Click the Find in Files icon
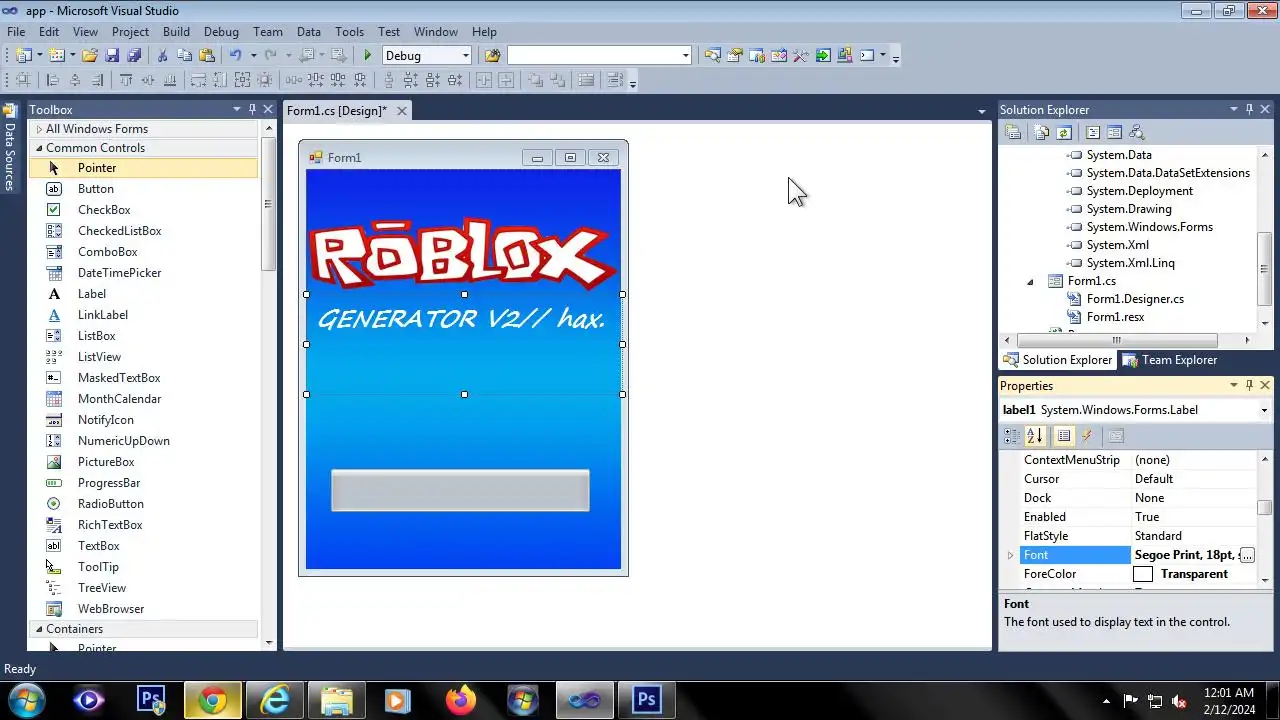Image resolution: width=1280 pixels, height=720 pixels. pyautogui.click(x=492, y=56)
